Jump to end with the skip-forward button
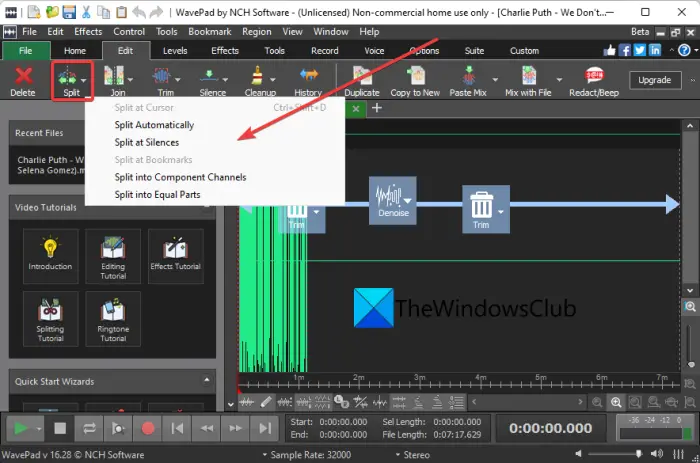The height and width of the screenshot is (463, 700). [265, 429]
